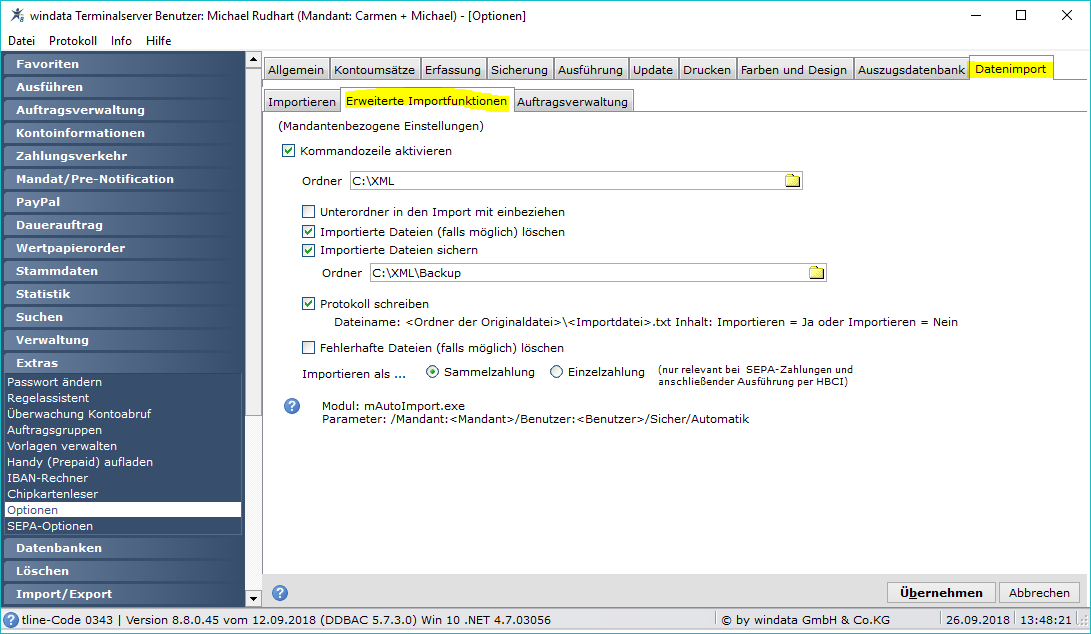Click the Übernehmen button
Image resolution: width=1091 pixels, height=634 pixels.
941,593
